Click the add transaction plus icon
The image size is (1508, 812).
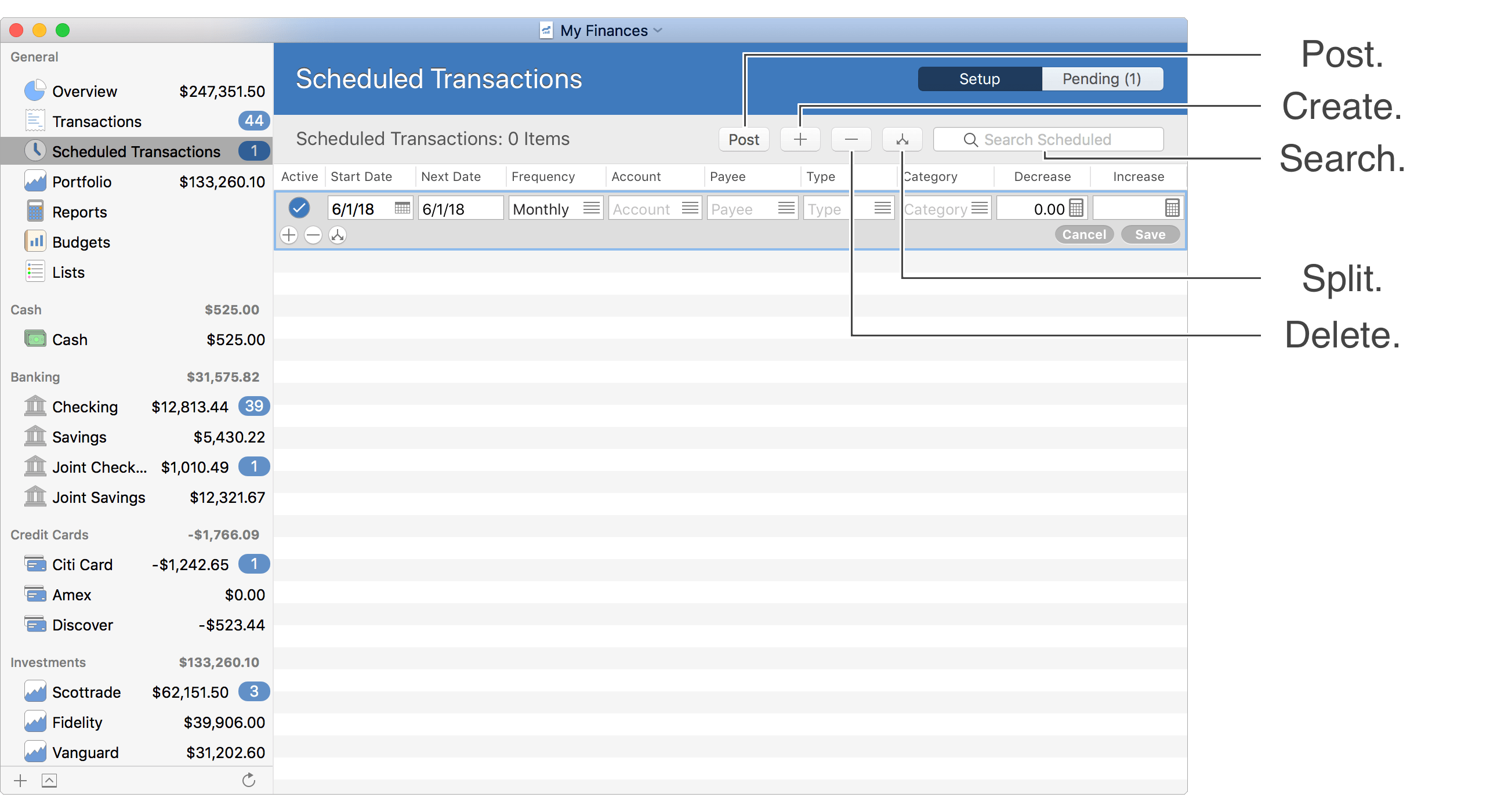[801, 139]
